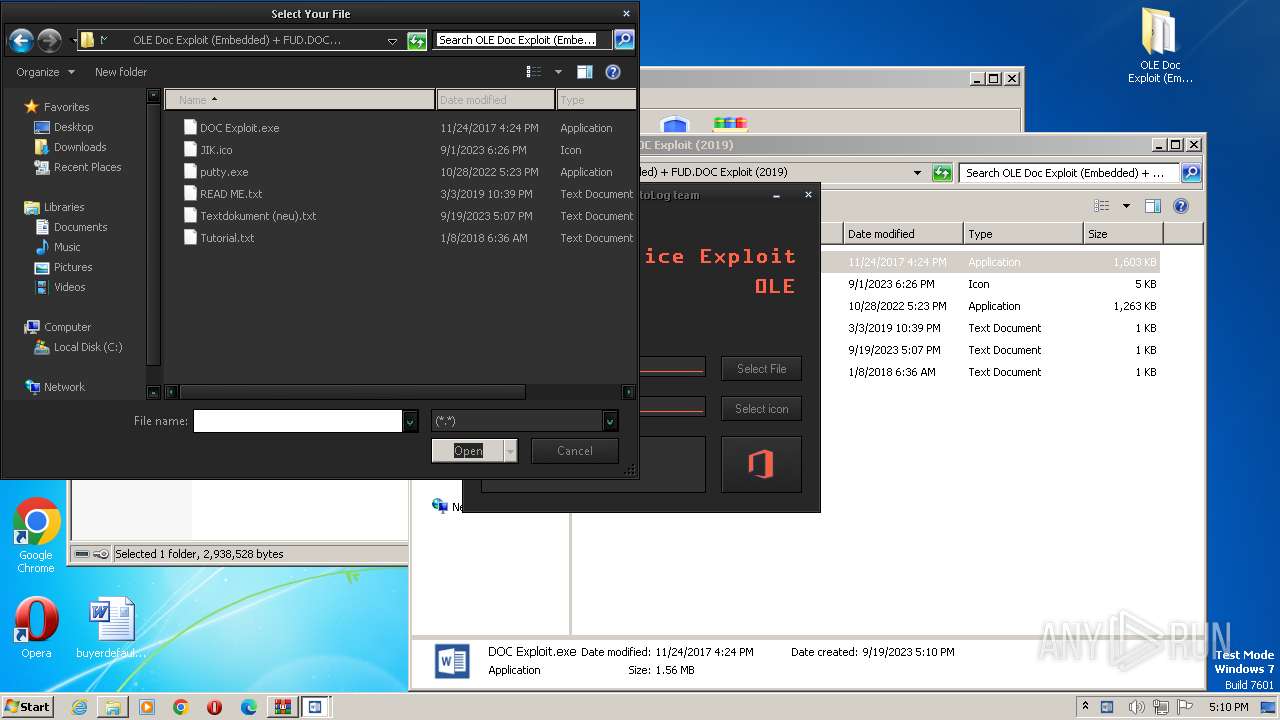Screen dimensions: 1280x720
Task: Open Local Disk (C:) in navigation pane
Action: pos(78,347)
